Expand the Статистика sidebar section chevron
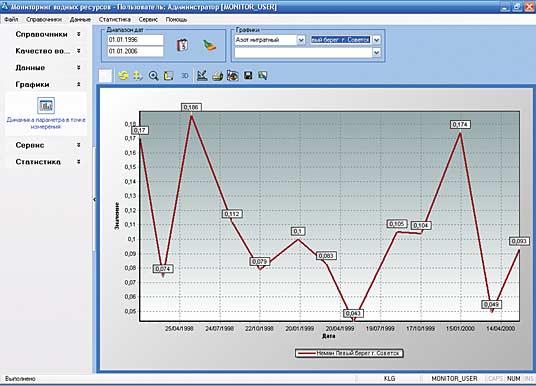This screenshot has height=386, width=536. coord(79,162)
